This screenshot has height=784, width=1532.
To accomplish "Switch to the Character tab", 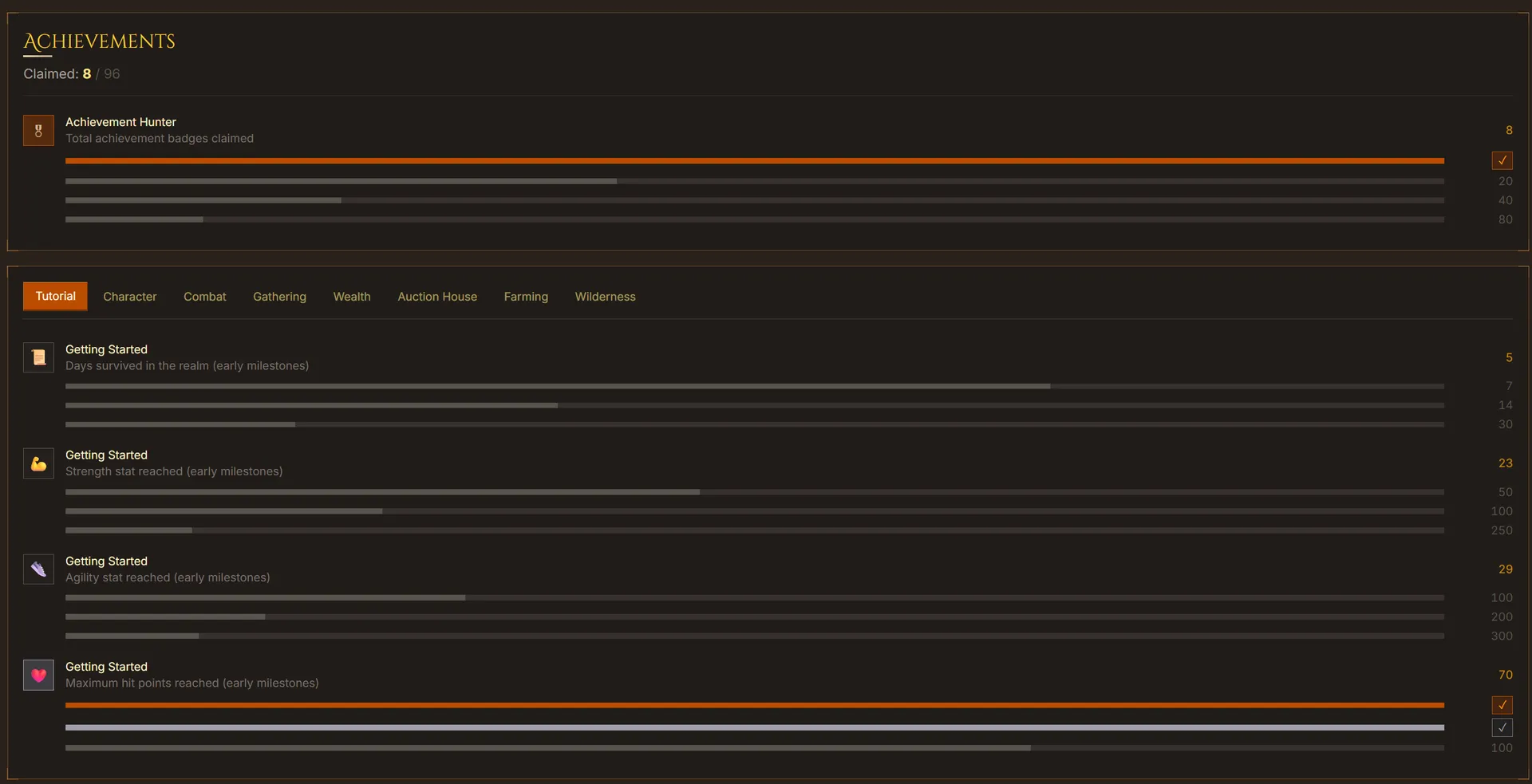I will click(130, 297).
